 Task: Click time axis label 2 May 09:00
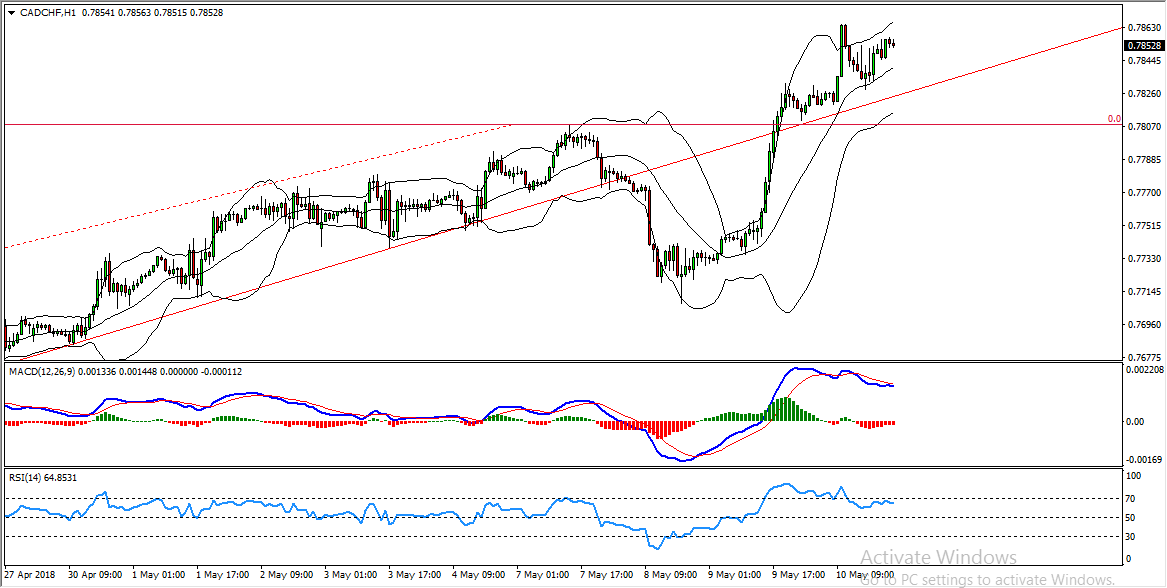coord(289,575)
